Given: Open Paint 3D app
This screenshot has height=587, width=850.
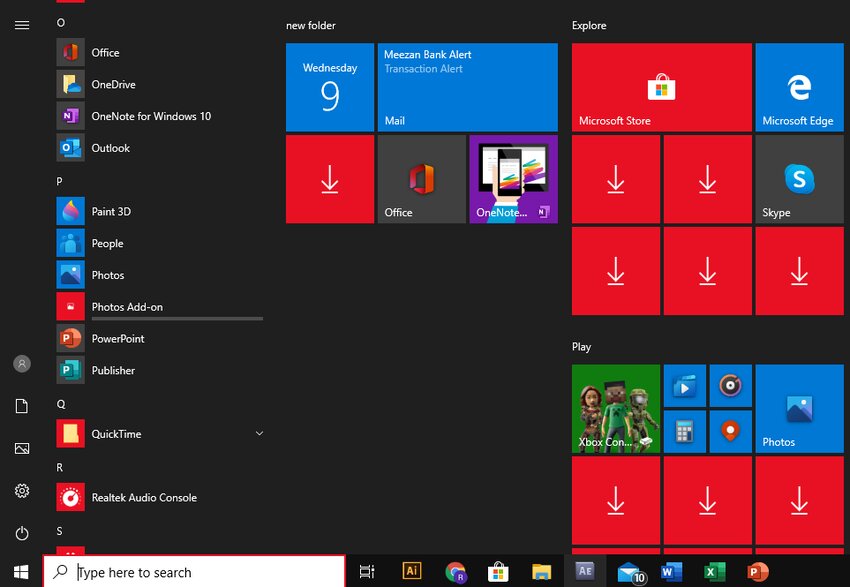Looking at the screenshot, I should [x=160, y=211].
